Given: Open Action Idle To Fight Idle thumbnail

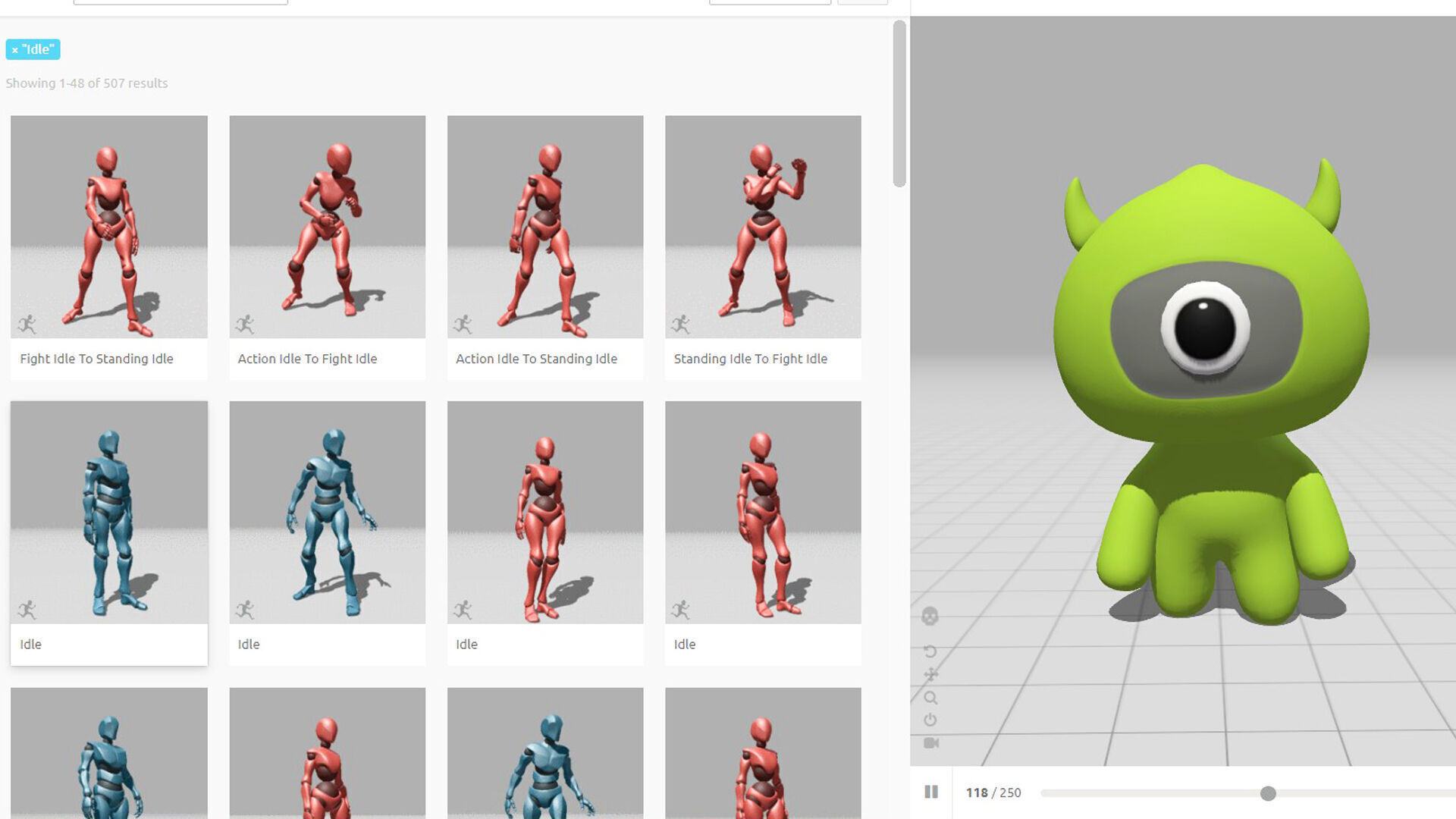Looking at the screenshot, I should [328, 227].
